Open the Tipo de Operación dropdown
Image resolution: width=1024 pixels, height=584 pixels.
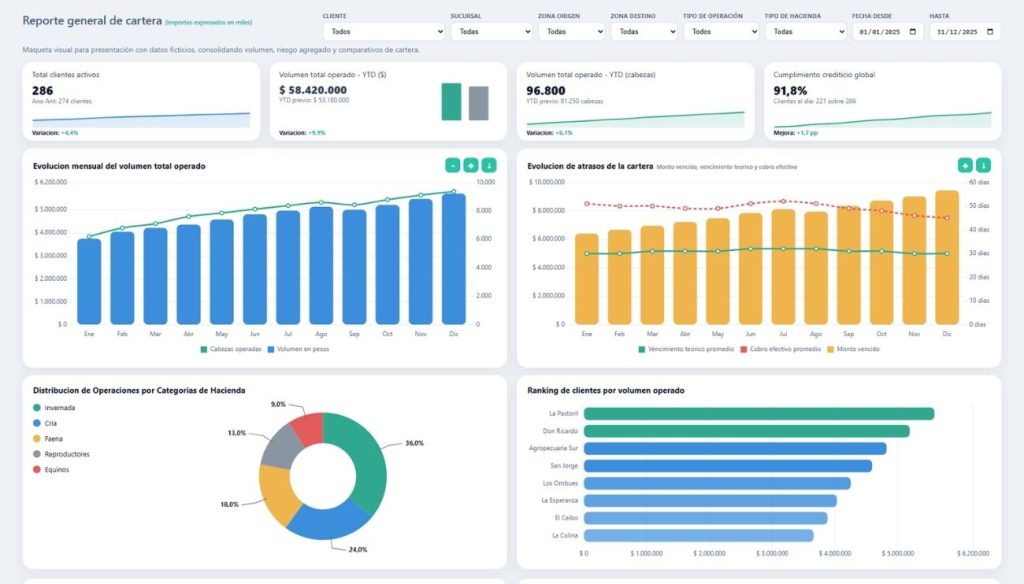click(719, 31)
